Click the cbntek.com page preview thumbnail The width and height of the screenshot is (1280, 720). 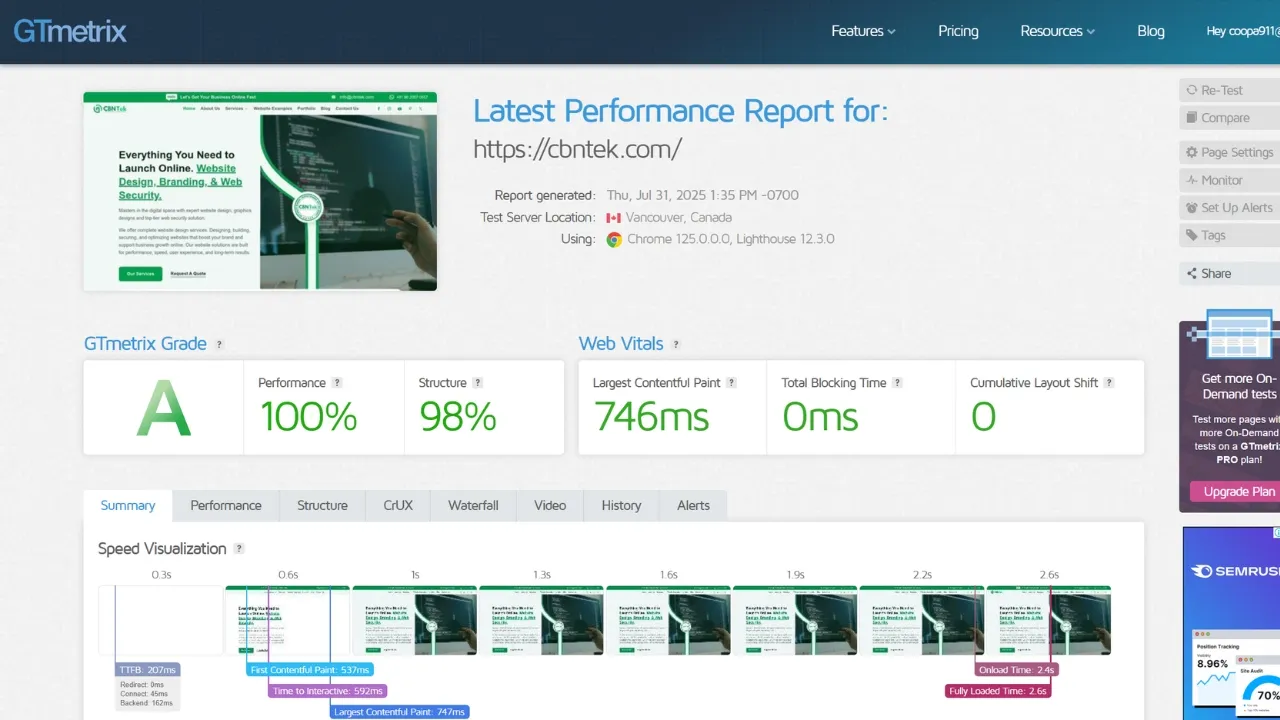coord(260,189)
